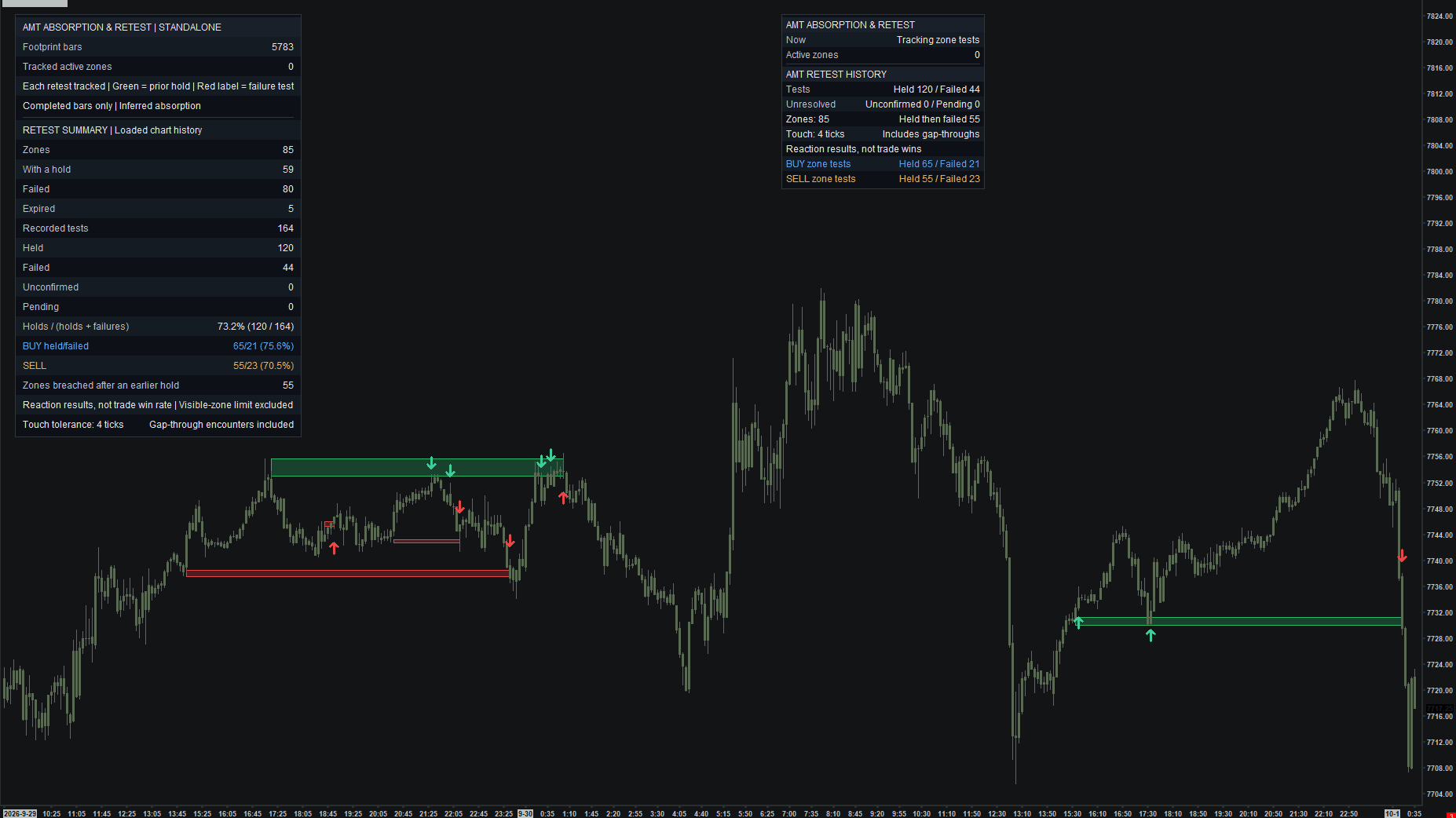Click the blue 'BUY zone tests' row
This screenshot has width=1456, height=818.
tap(883, 164)
